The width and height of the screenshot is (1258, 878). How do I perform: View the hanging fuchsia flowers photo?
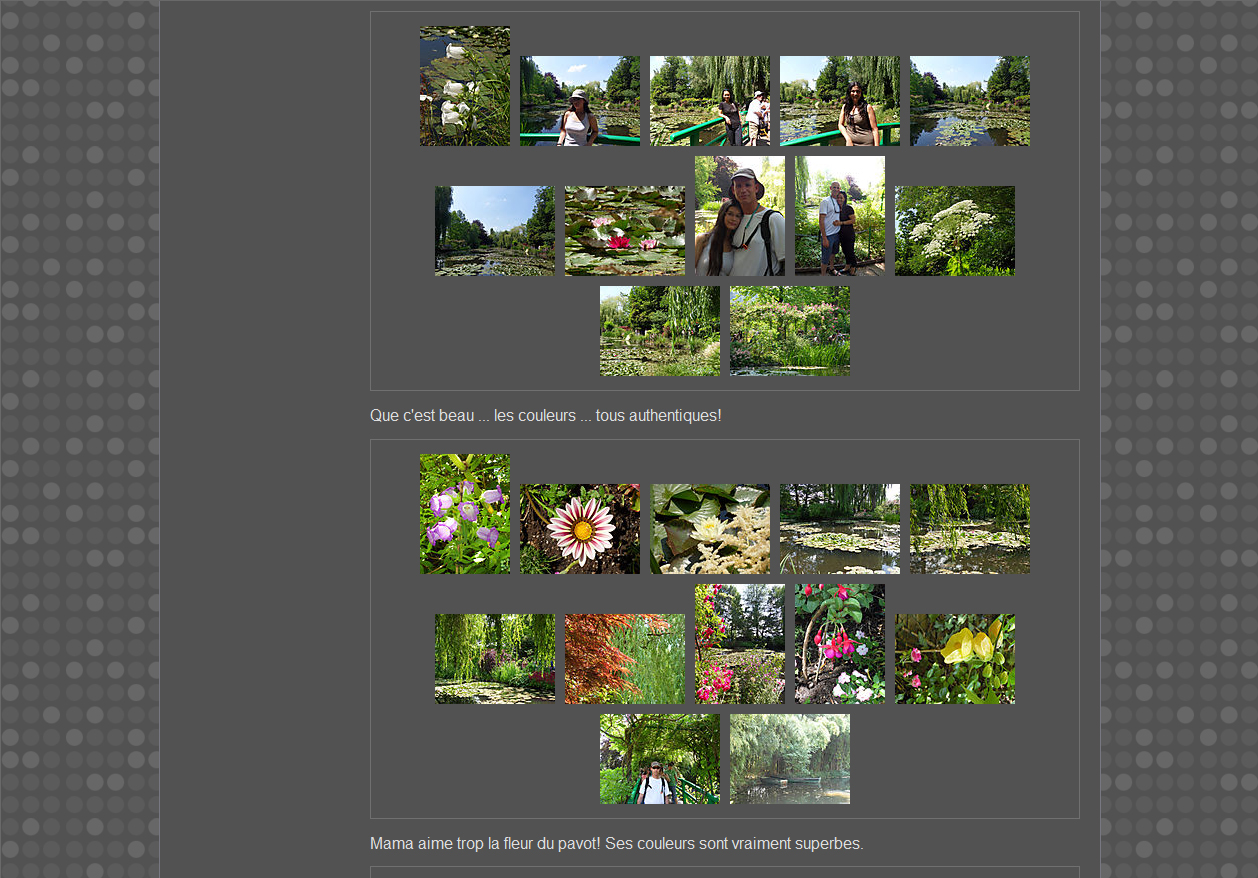pyautogui.click(x=839, y=644)
